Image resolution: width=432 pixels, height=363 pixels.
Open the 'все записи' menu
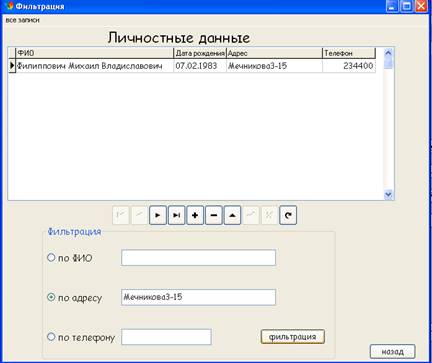22,20
